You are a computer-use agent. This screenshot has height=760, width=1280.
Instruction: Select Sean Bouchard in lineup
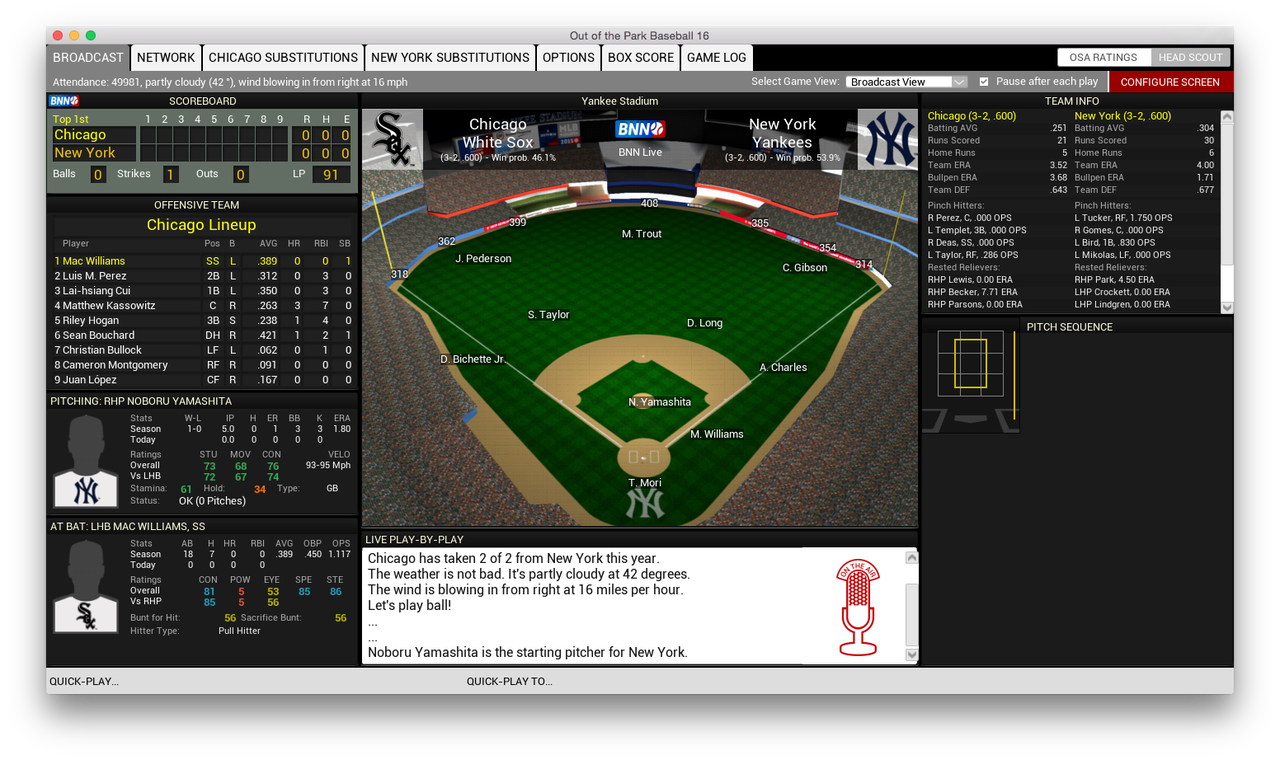(203, 336)
